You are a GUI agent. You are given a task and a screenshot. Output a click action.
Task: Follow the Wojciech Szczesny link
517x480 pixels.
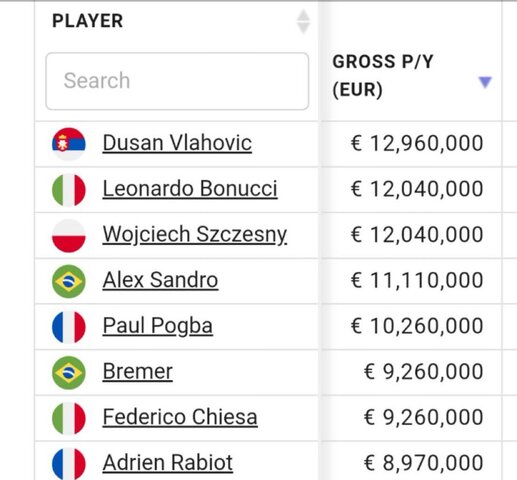tap(195, 235)
